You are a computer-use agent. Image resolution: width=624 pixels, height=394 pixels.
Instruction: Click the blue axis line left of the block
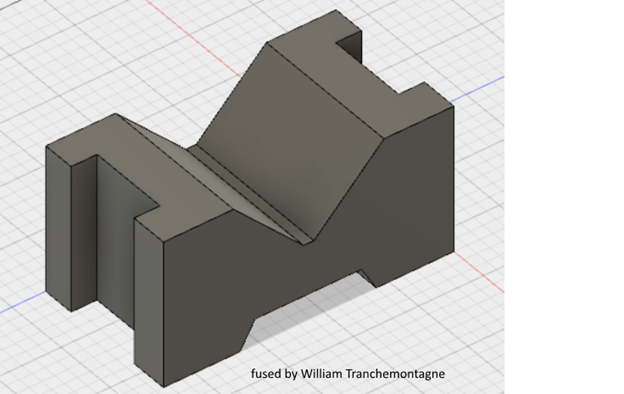coord(23,302)
